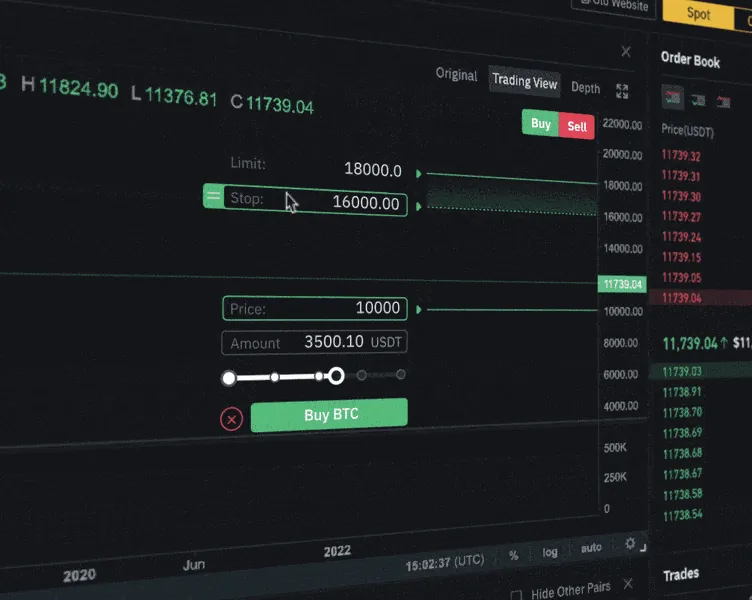This screenshot has height=600, width=752.
Task: Select the Spot trading tab
Action: [x=698, y=13]
